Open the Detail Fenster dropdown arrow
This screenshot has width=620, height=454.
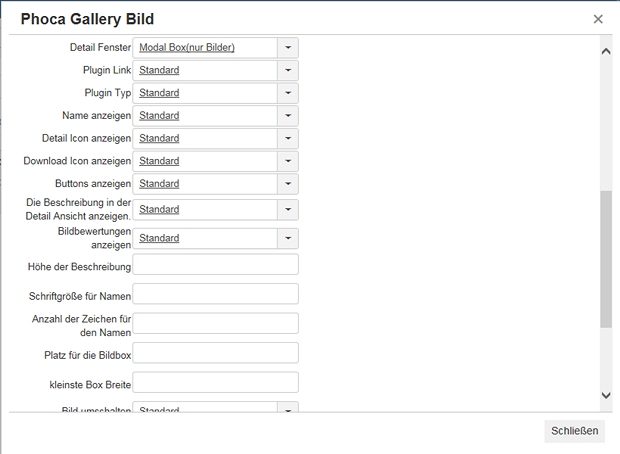287,48
